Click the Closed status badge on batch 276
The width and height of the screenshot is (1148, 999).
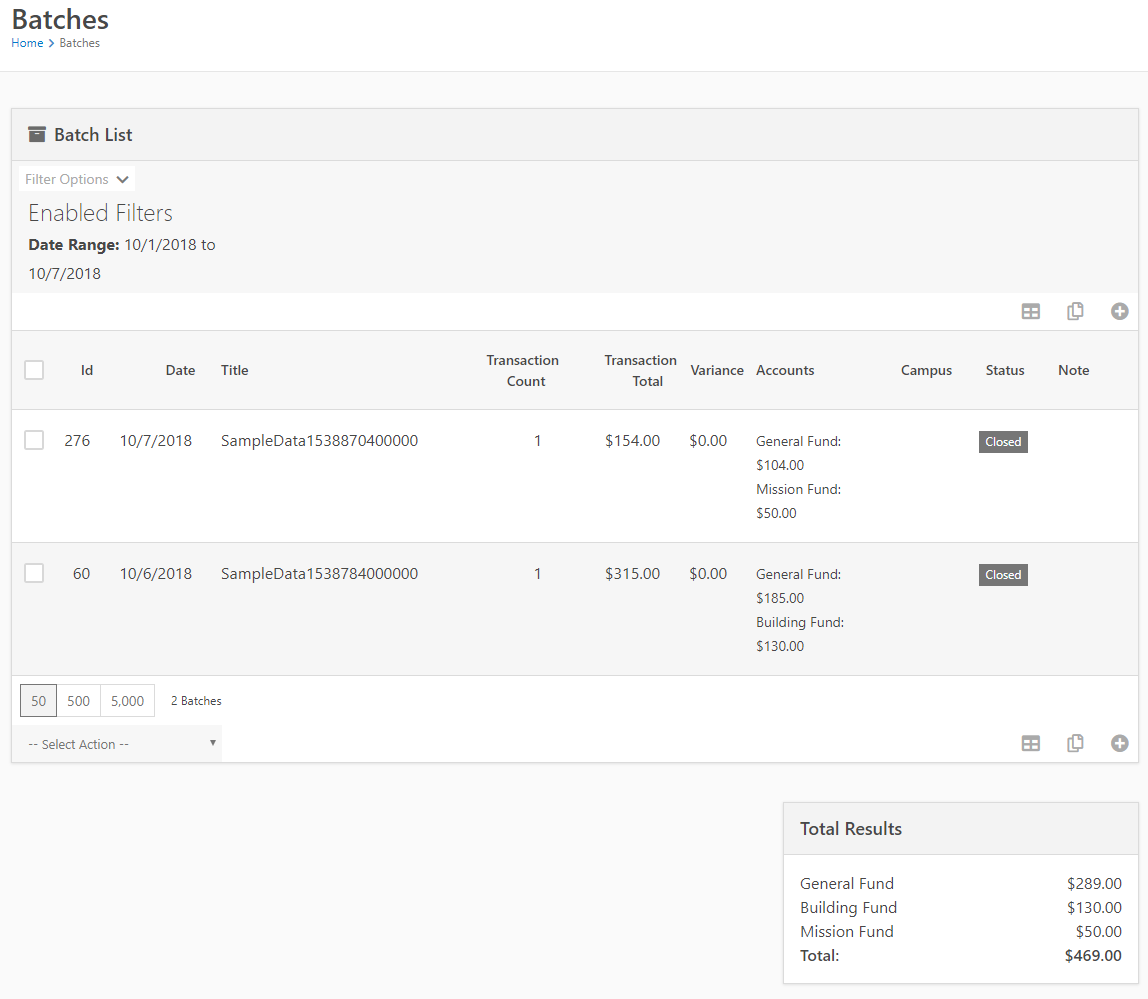pos(1003,441)
